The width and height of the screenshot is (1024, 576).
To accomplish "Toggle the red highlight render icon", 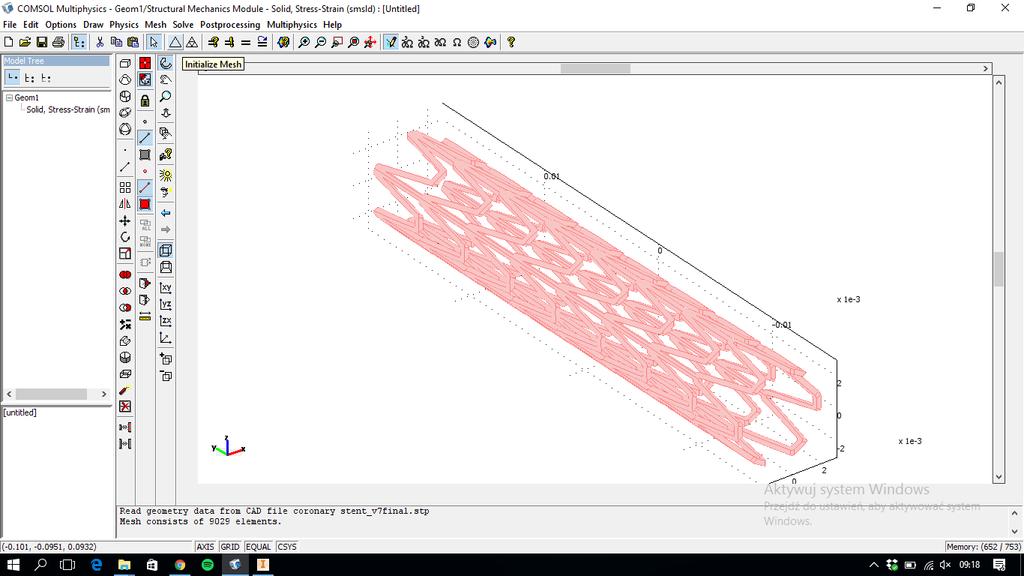I will click(x=145, y=63).
